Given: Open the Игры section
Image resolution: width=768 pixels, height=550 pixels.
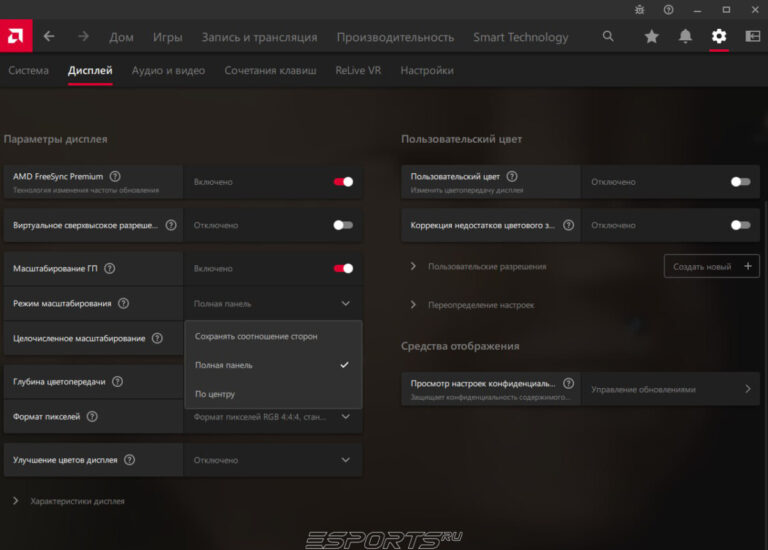Looking at the screenshot, I should coord(168,37).
